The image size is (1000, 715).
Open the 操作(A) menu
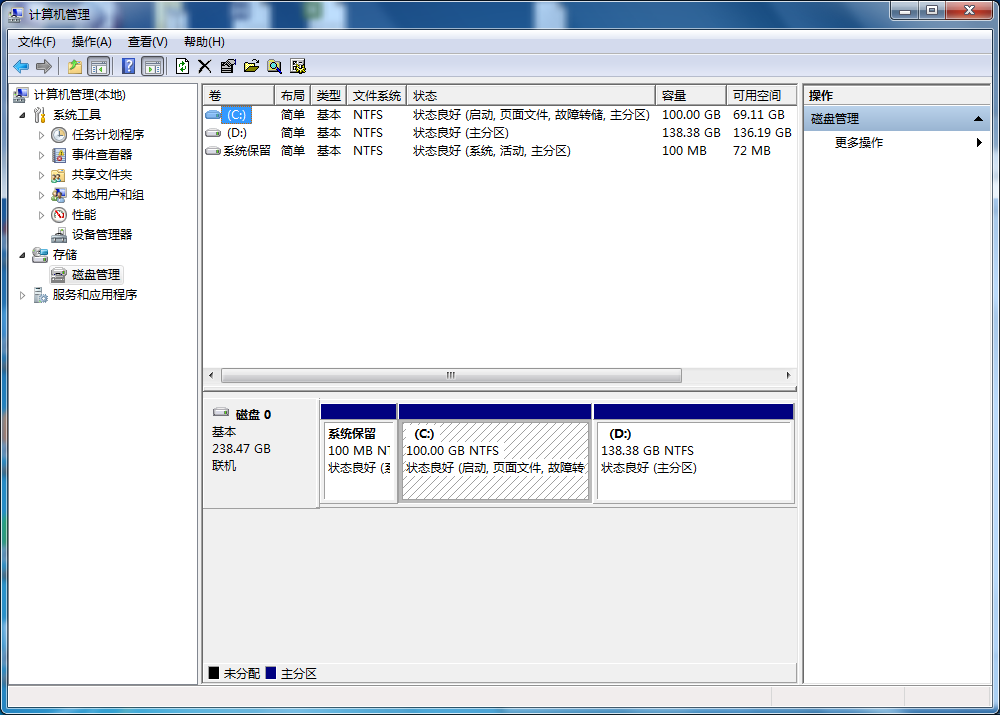coord(92,42)
